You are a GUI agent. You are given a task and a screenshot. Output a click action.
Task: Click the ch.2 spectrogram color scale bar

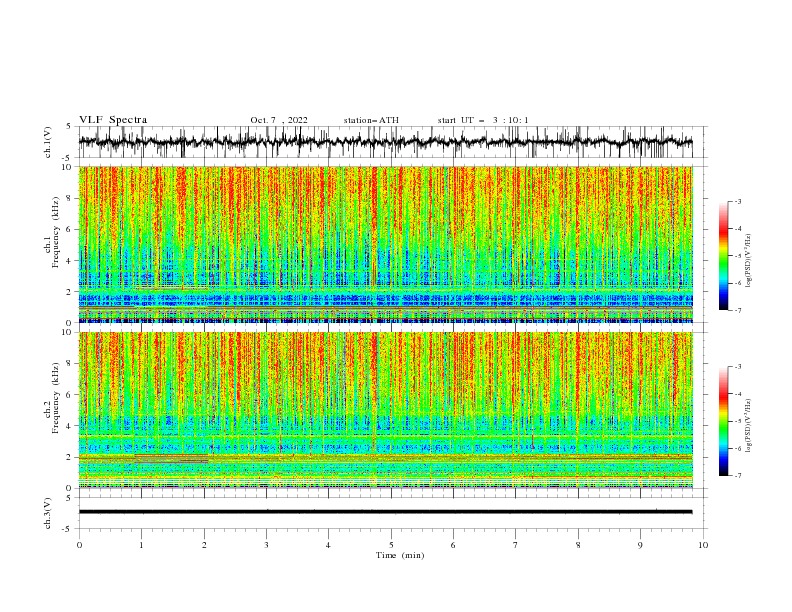point(723,421)
